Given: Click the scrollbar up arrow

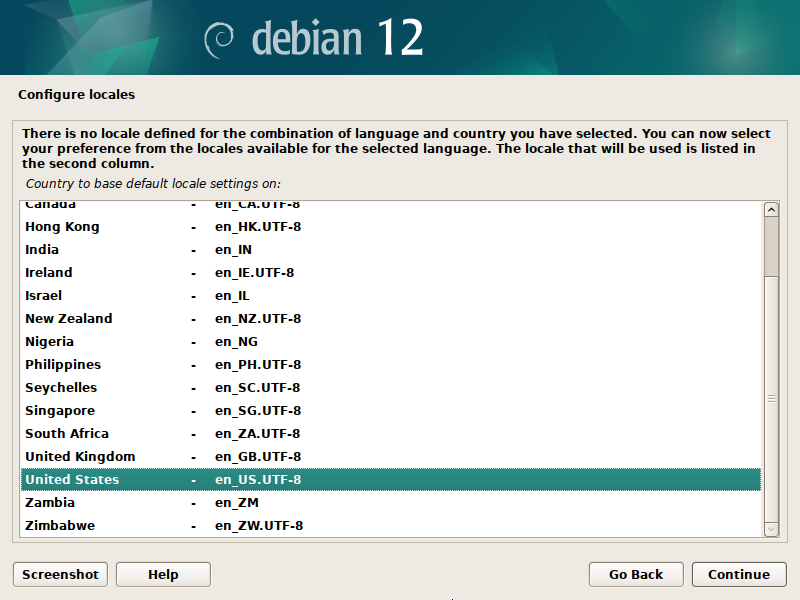Looking at the screenshot, I should pyautogui.click(x=771, y=210).
